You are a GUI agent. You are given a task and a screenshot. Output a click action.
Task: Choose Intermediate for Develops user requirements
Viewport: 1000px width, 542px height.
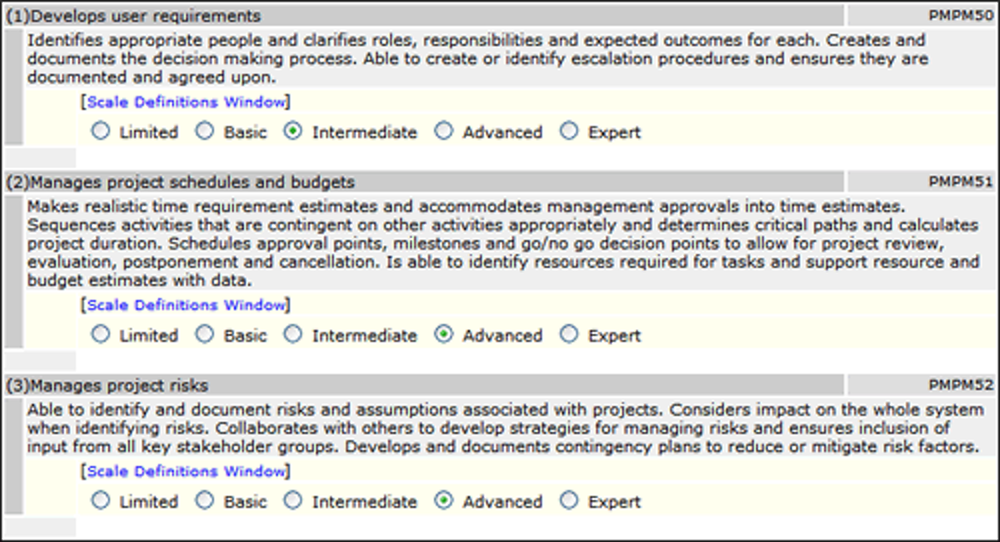pos(293,131)
